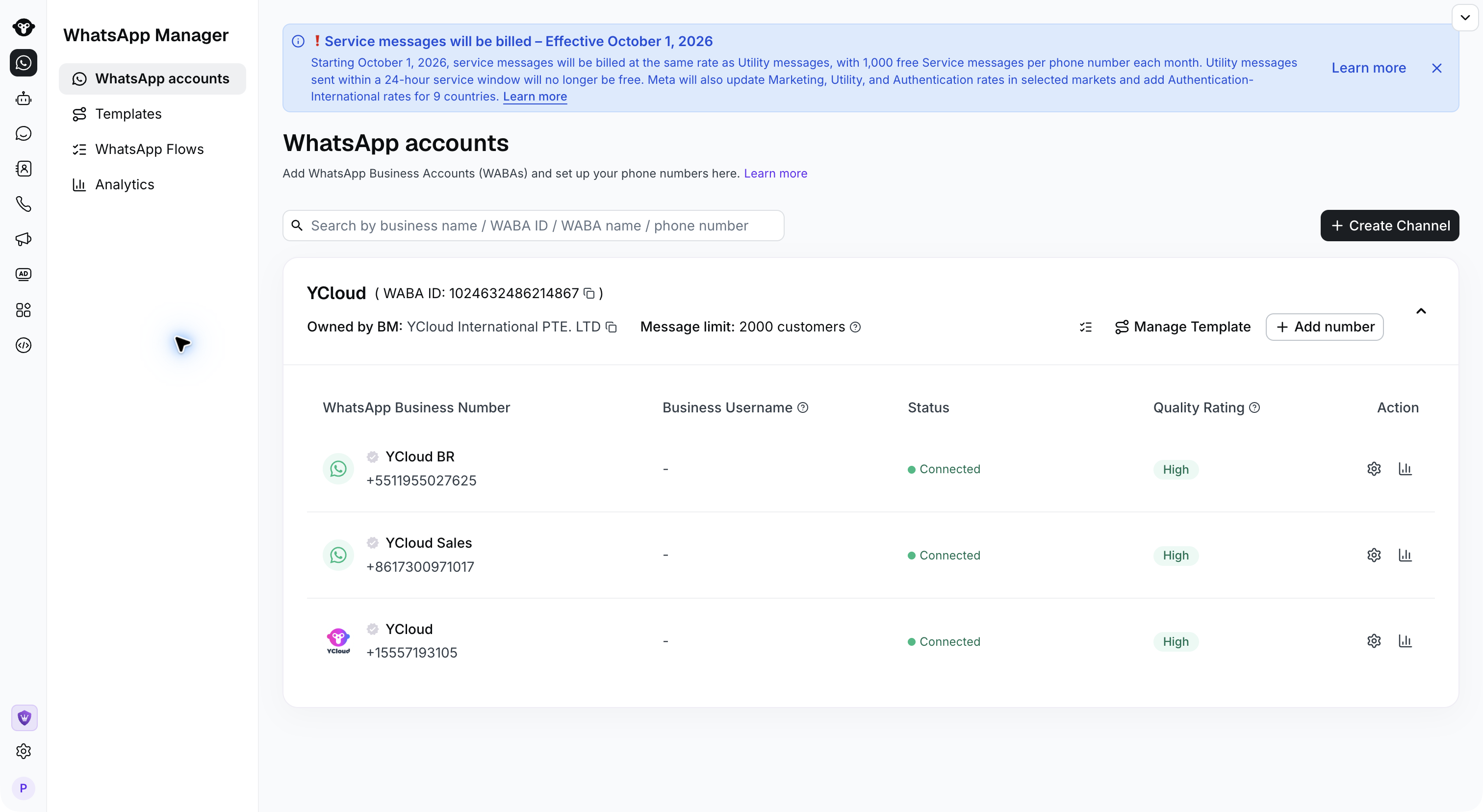Open the phone call icon in left rail
The image size is (1483, 812).
[24, 203]
